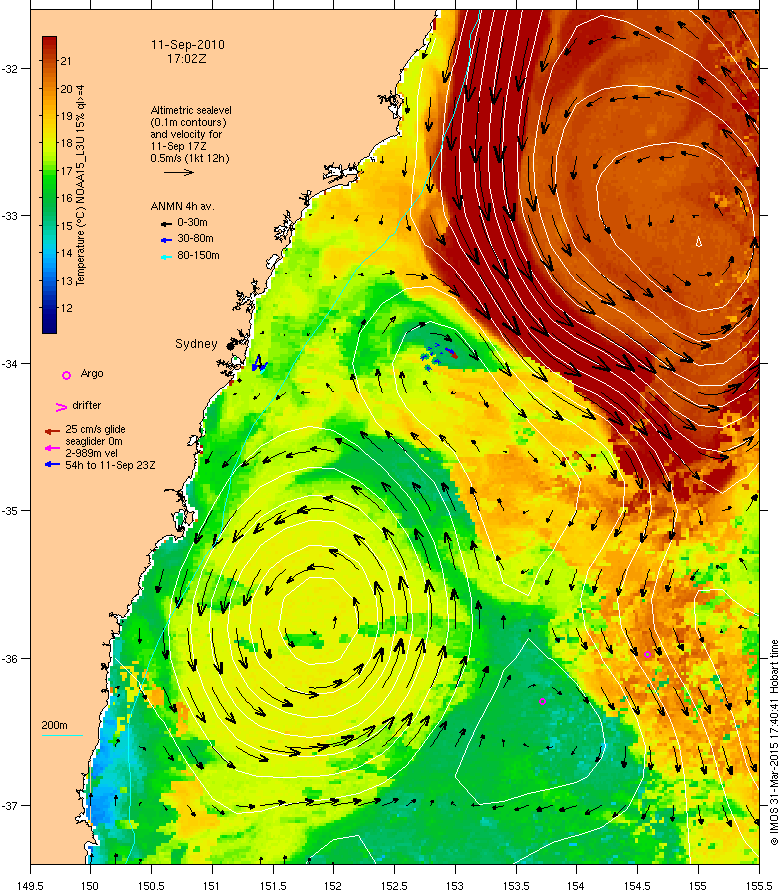Click the IMOS copyright timestamp text
This screenshot has width=780, height=890.
tap(774, 742)
